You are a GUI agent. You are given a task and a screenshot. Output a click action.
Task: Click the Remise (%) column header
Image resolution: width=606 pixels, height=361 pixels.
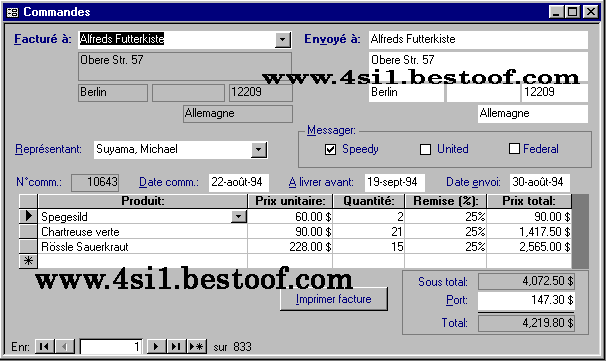point(446,201)
